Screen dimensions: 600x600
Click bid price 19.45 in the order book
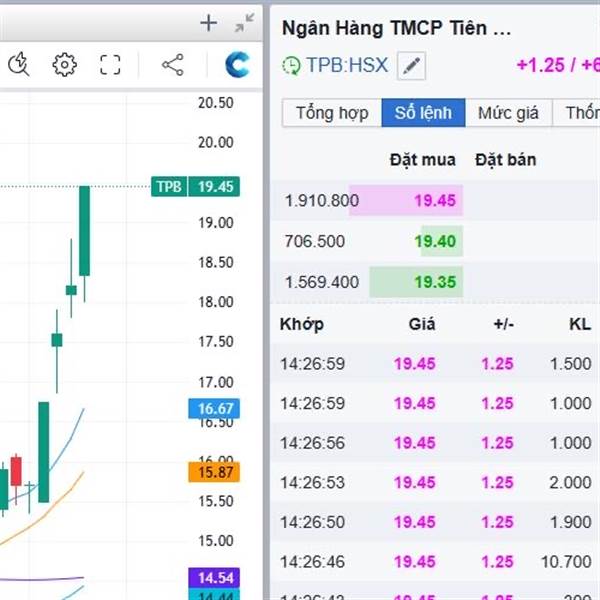pyautogui.click(x=435, y=201)
